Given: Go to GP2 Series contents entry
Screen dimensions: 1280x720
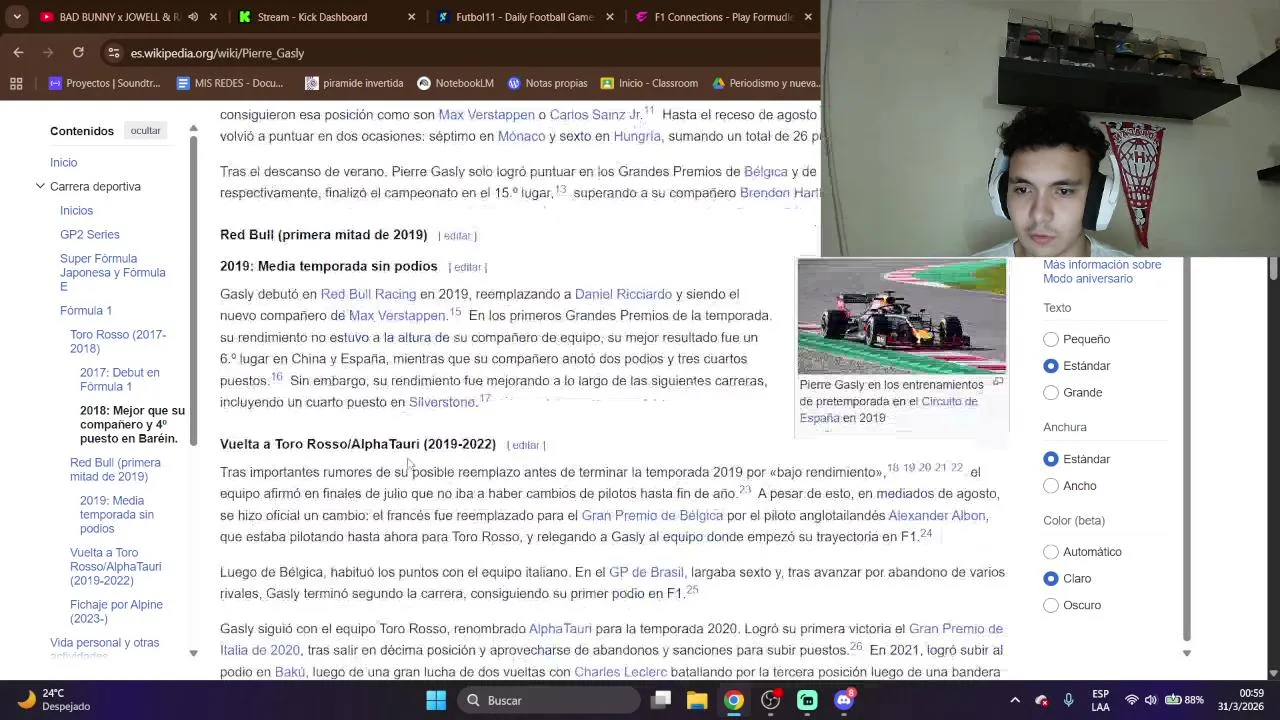Looking at the screenshot, I should 89,234.
